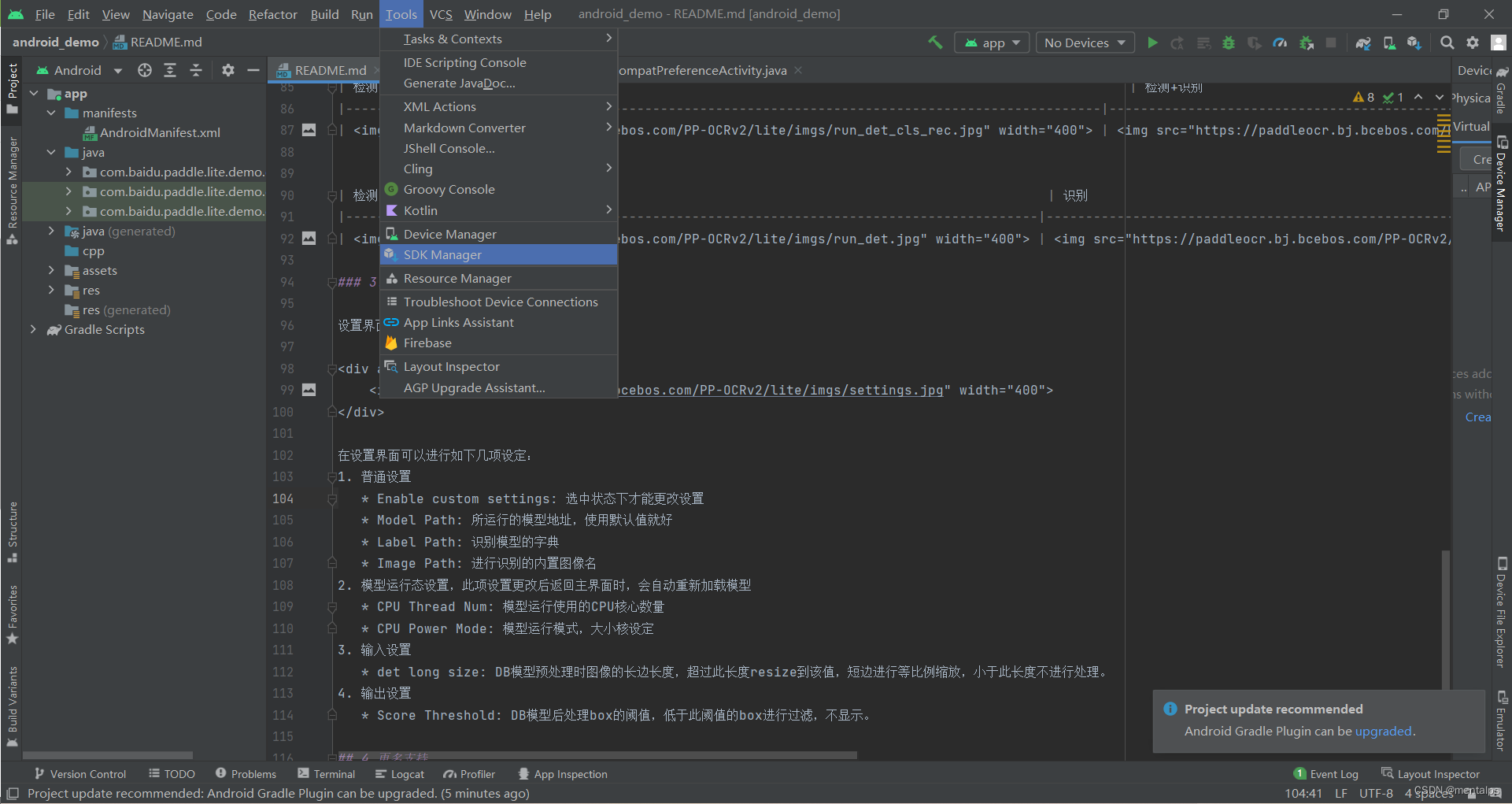Screen dimensions: 1512x804
Task: Open Project panel options gear icon
Action: pos(228,70)
